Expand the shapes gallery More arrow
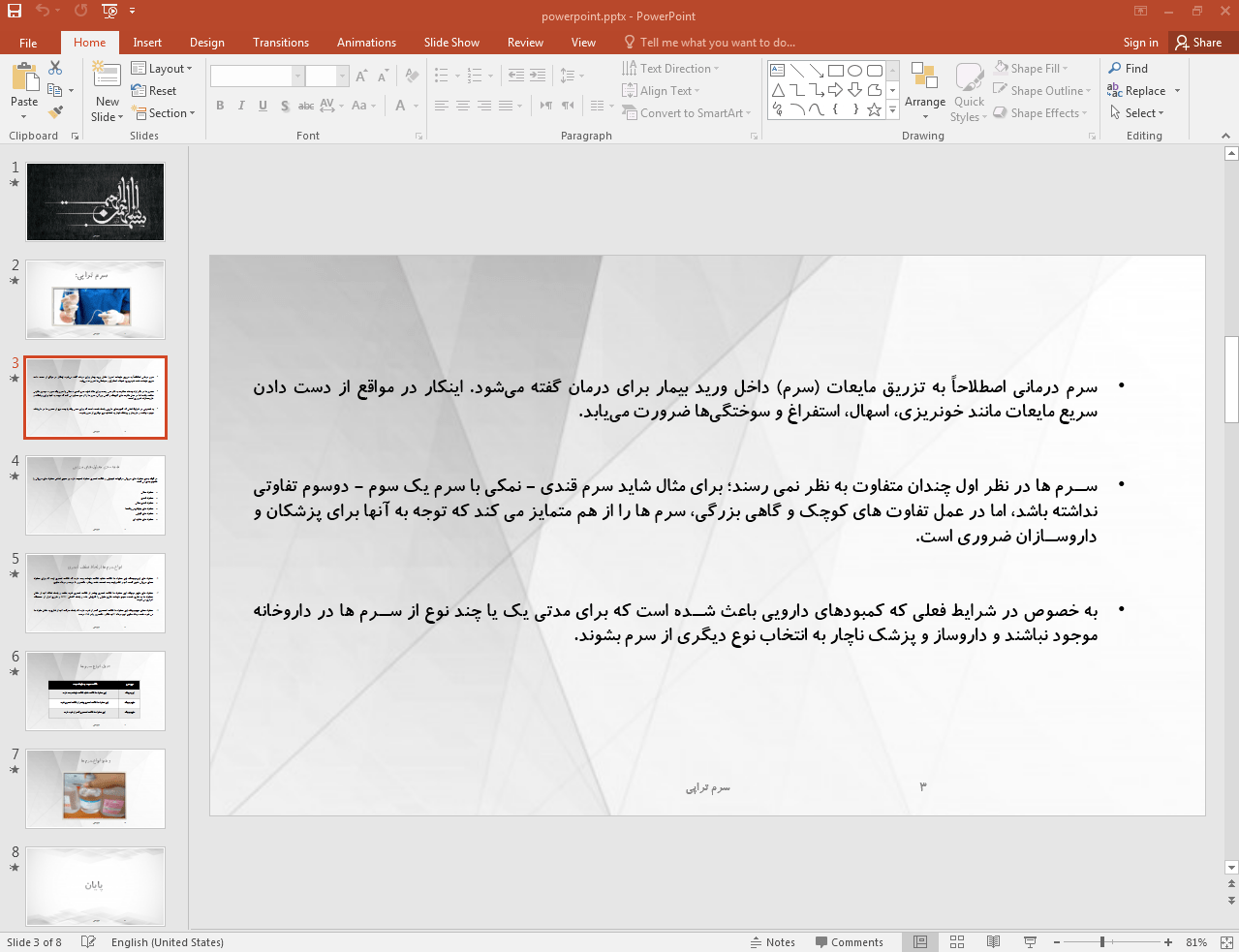 coord(892,109)
